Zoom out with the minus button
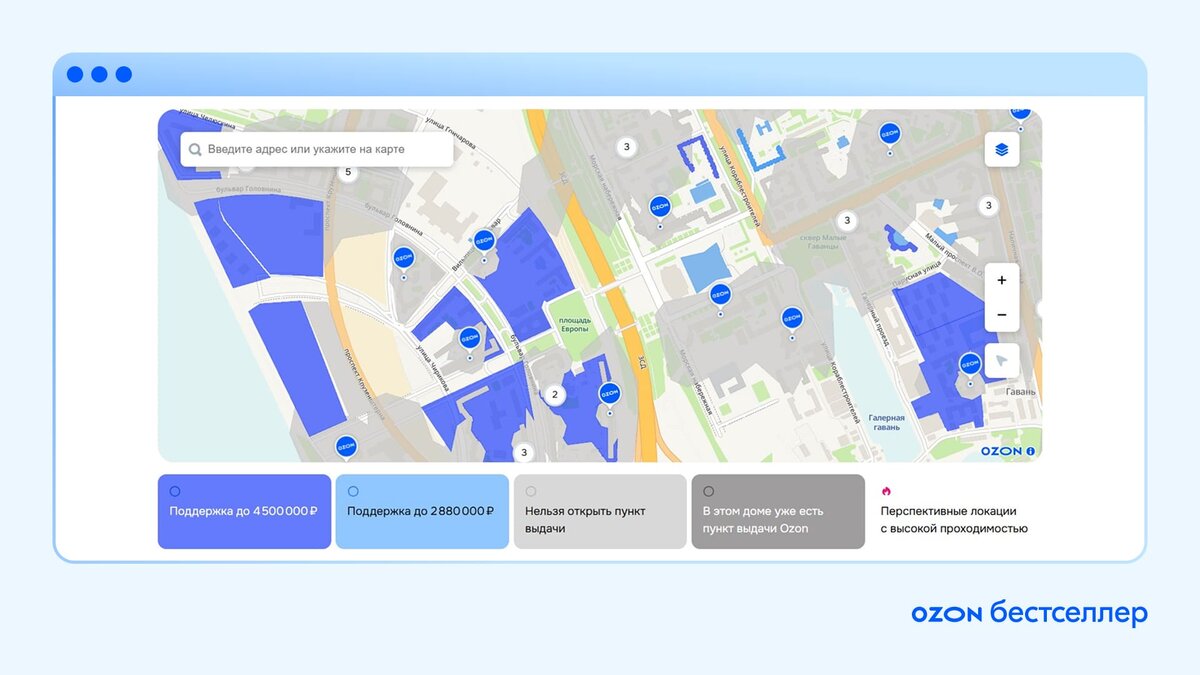 (x=1002, y=315)
